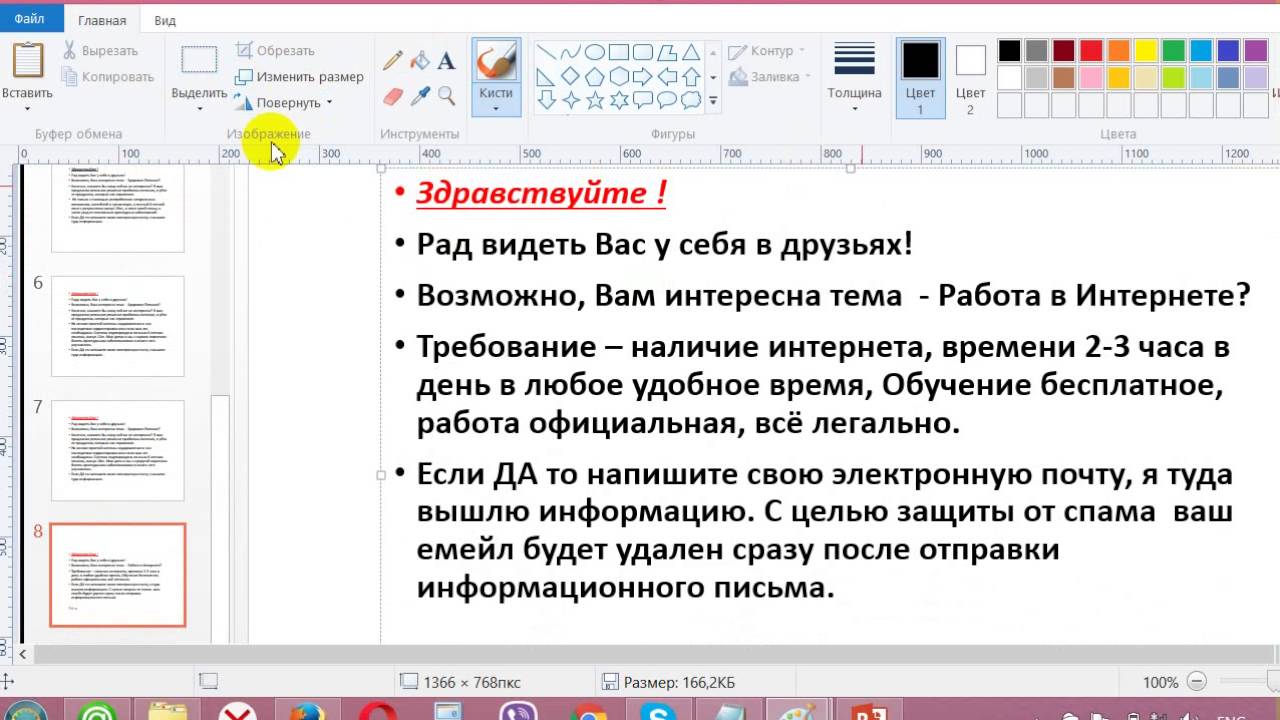Expand the full shapes gallery
Viewport: 1280px width, 720px height.
click(713, 100)
